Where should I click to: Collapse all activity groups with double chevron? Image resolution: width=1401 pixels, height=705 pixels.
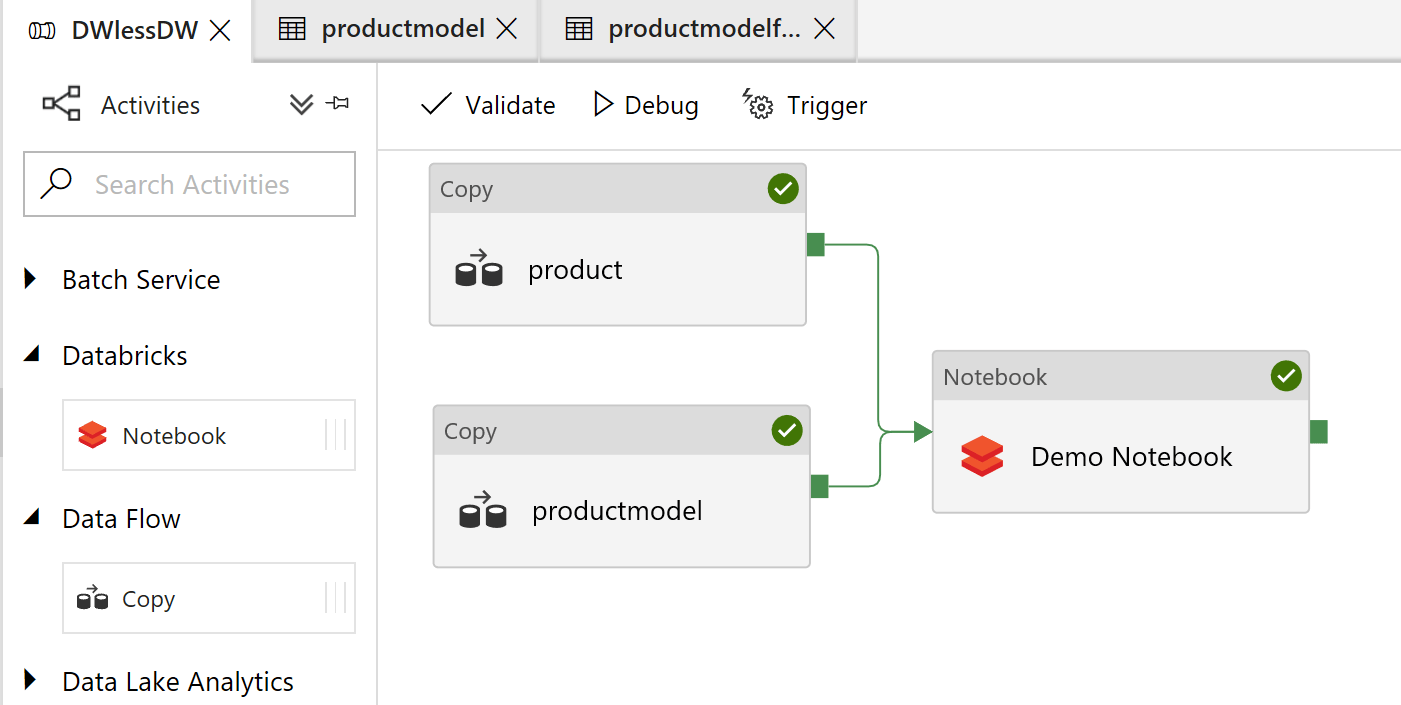(x=301, y=104)
